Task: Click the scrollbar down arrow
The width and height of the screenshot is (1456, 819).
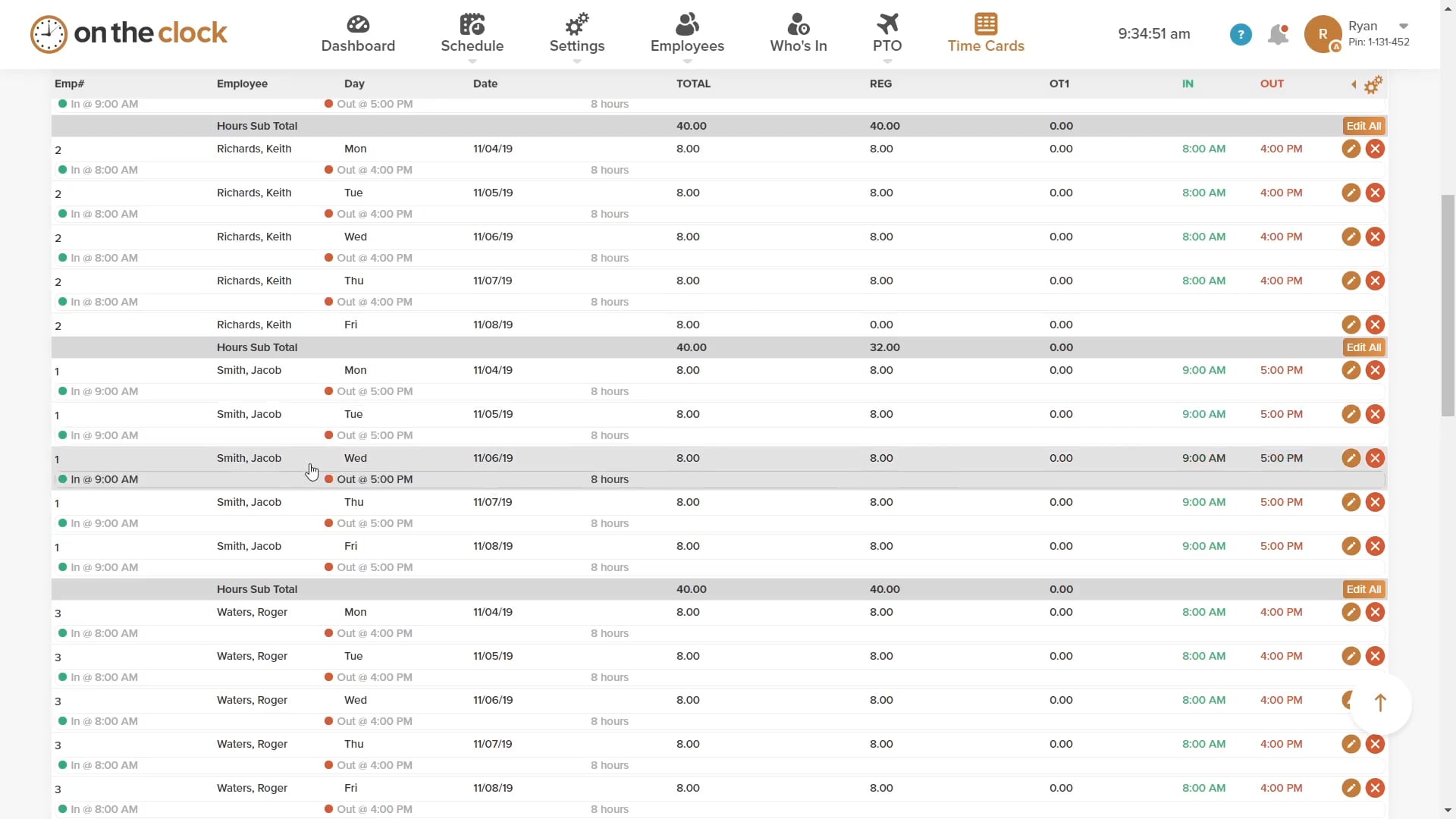Action: [x=1448, y=811]
